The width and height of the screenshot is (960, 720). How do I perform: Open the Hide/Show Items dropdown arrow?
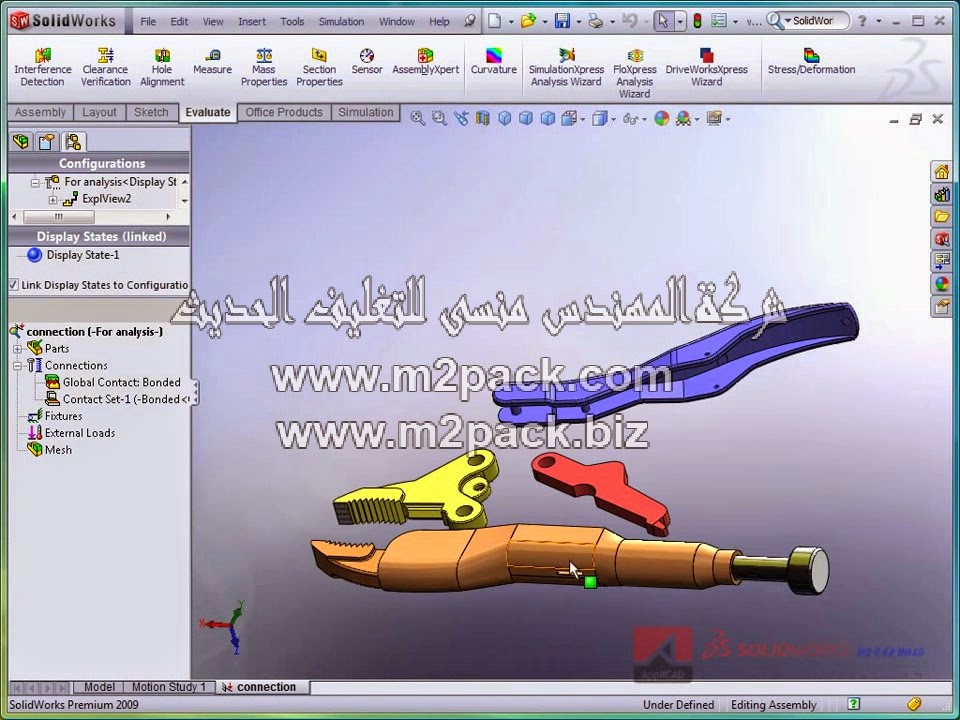(645, 119)
